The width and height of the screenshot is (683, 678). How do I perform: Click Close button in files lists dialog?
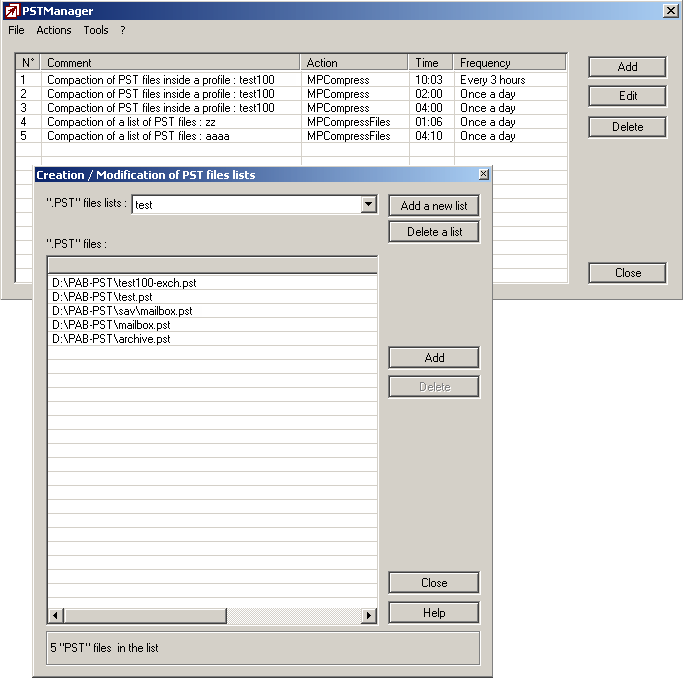tap(434, 583)
